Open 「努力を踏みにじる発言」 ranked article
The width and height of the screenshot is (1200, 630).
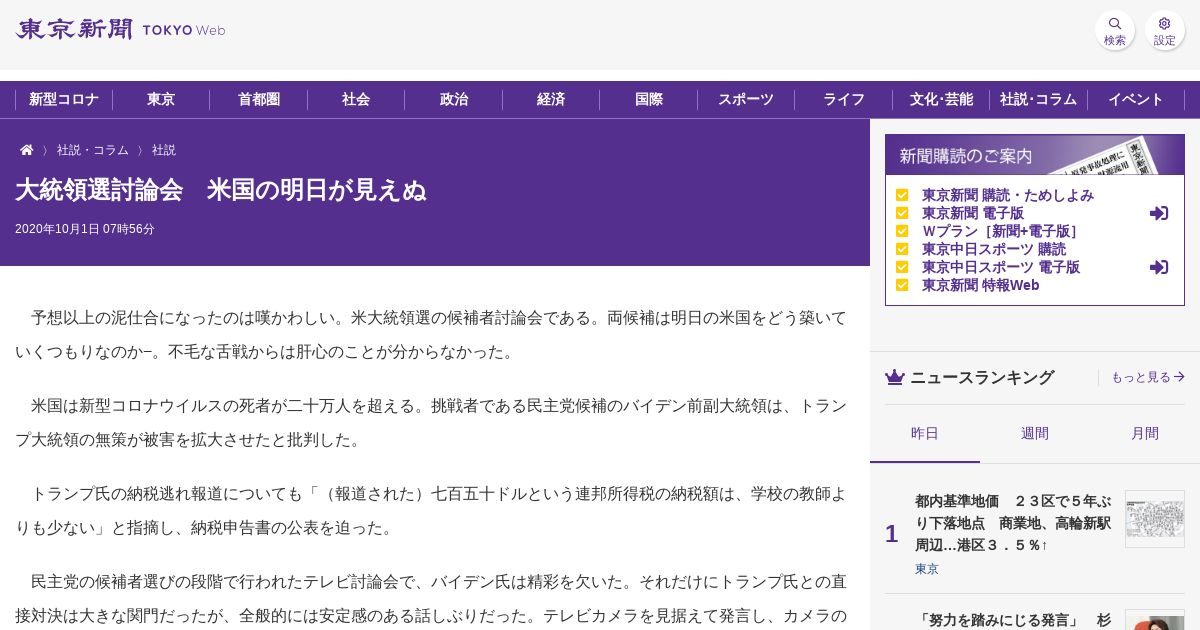click(x=1013, y=620)
